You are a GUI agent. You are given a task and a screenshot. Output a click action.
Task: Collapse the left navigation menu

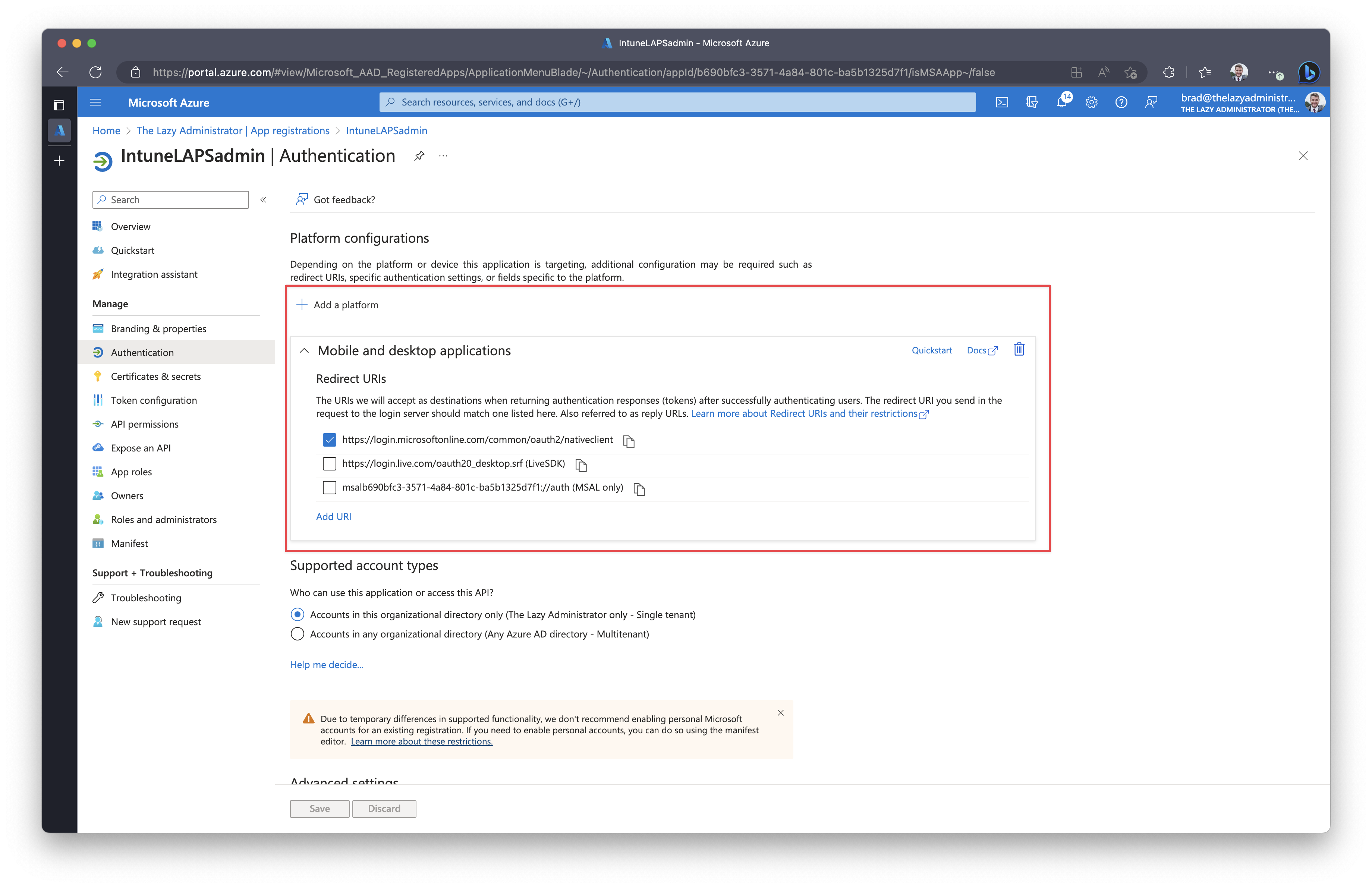point(264,200)
